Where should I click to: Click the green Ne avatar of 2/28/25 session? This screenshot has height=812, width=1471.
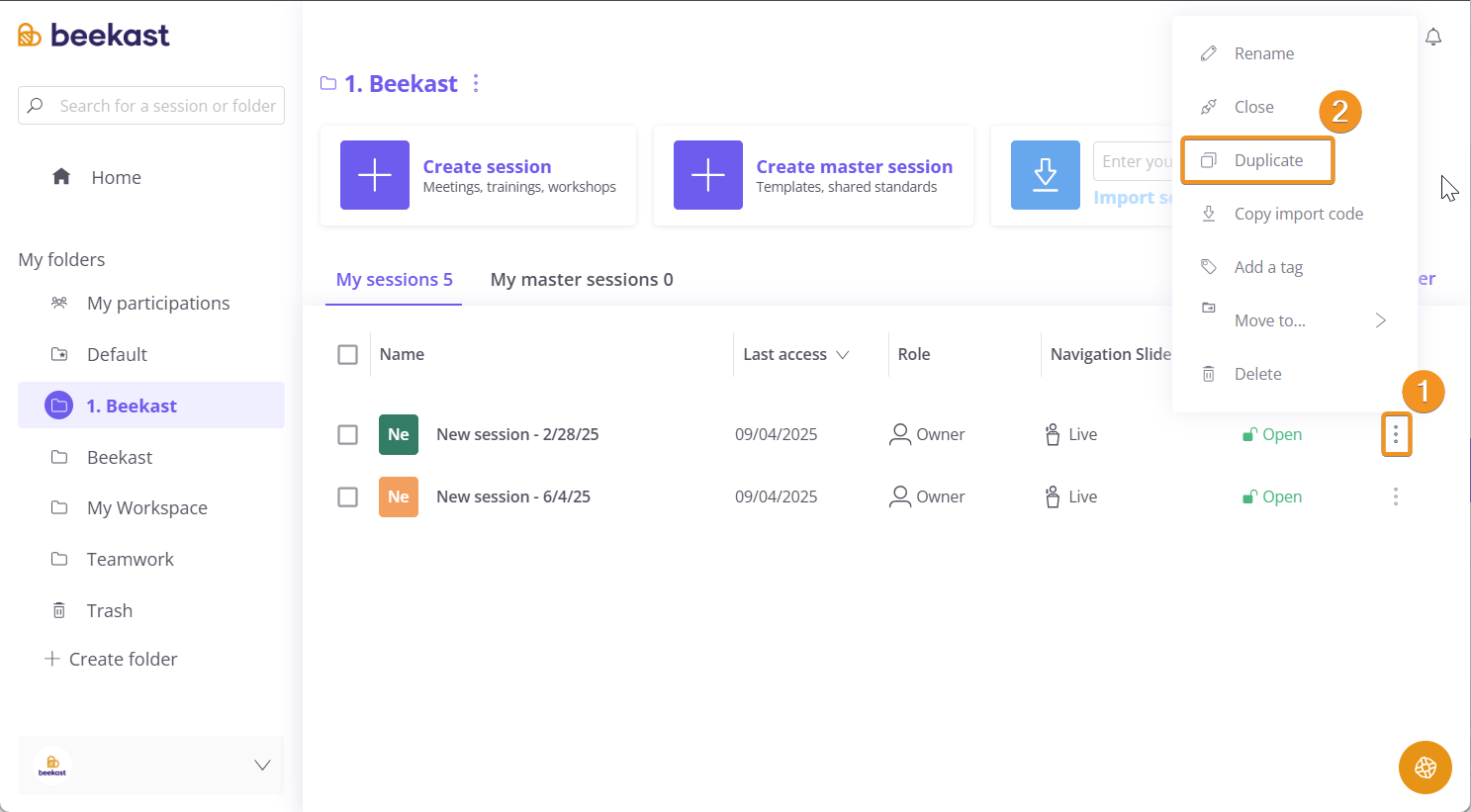coord(399,434)
